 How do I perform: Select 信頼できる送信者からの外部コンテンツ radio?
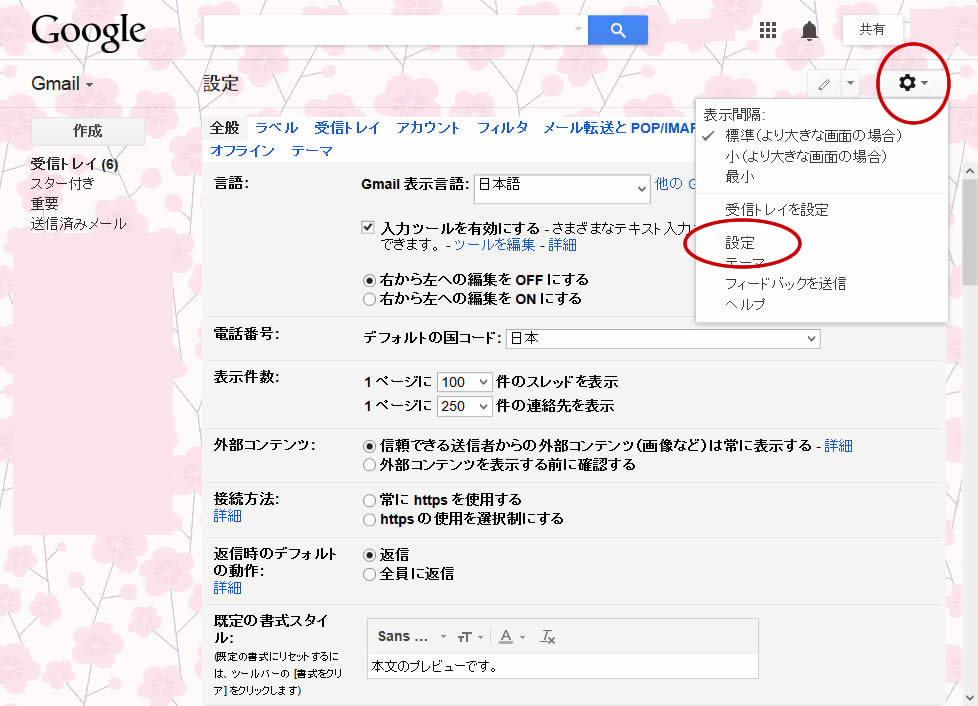(369, 446)
